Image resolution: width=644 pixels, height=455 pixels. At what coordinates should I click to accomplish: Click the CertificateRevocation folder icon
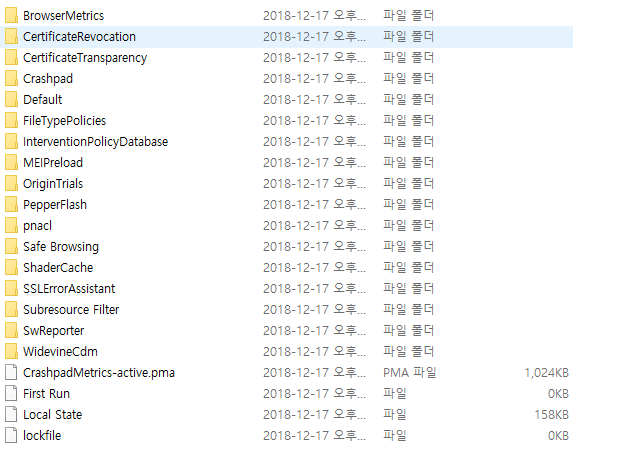11,37
